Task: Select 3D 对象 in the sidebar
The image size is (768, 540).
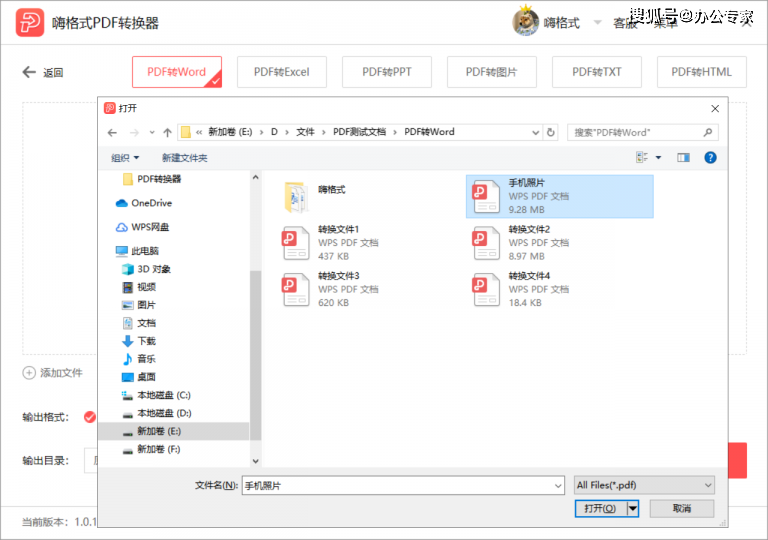Action: point(146,269)
